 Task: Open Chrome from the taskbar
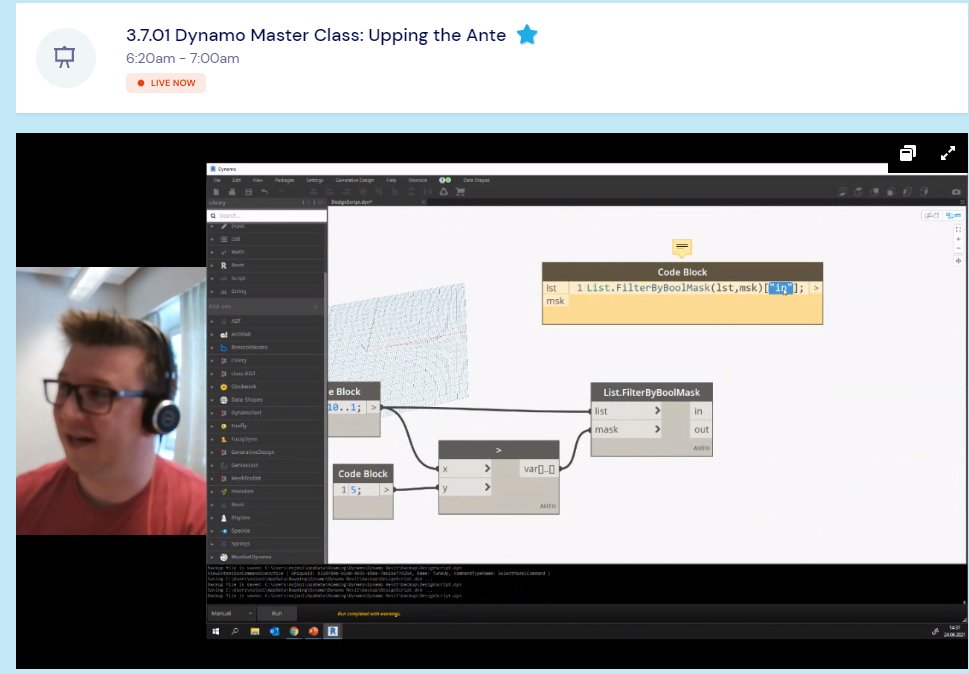(294, 631)
